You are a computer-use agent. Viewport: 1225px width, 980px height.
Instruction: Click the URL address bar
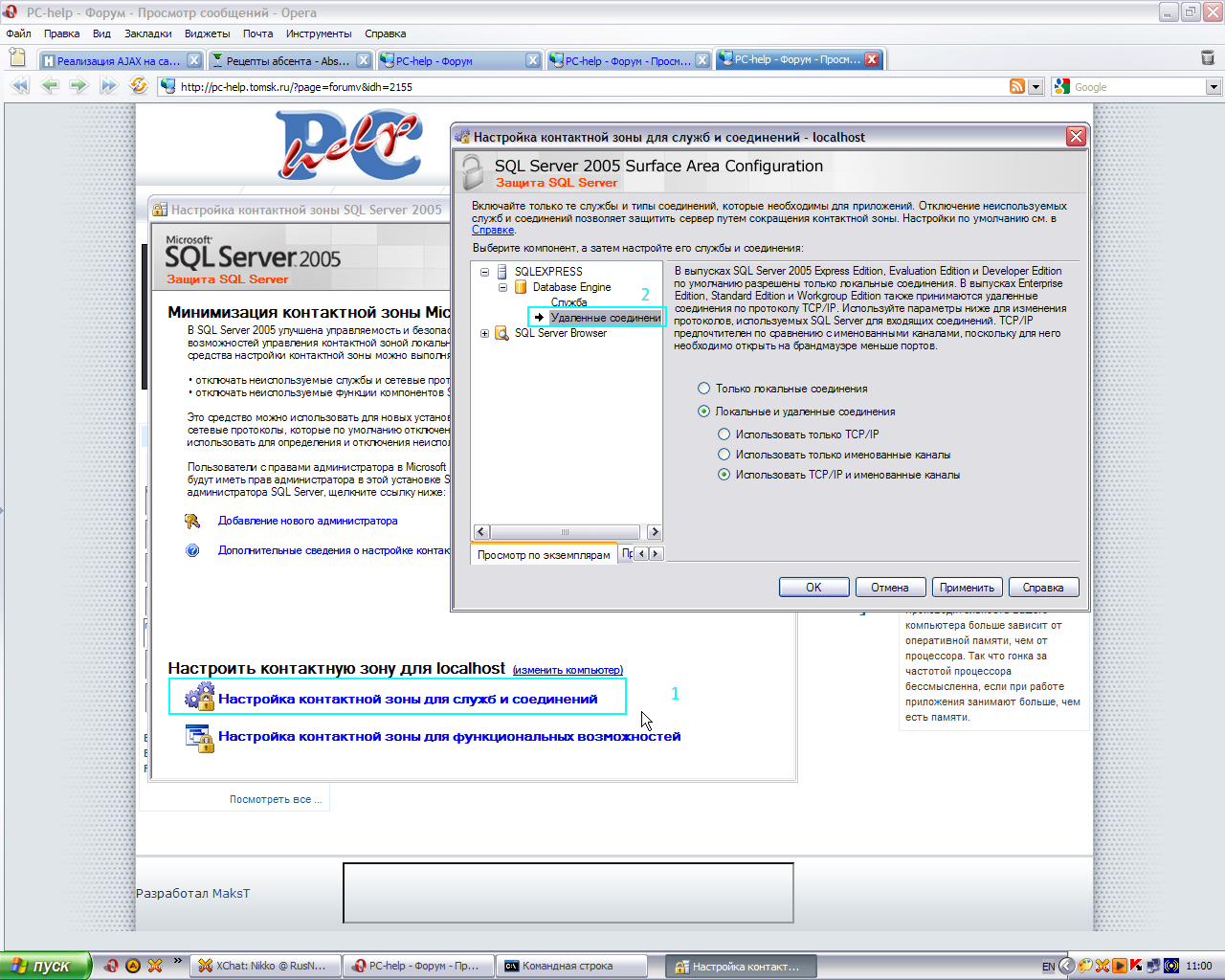(584, 86)
